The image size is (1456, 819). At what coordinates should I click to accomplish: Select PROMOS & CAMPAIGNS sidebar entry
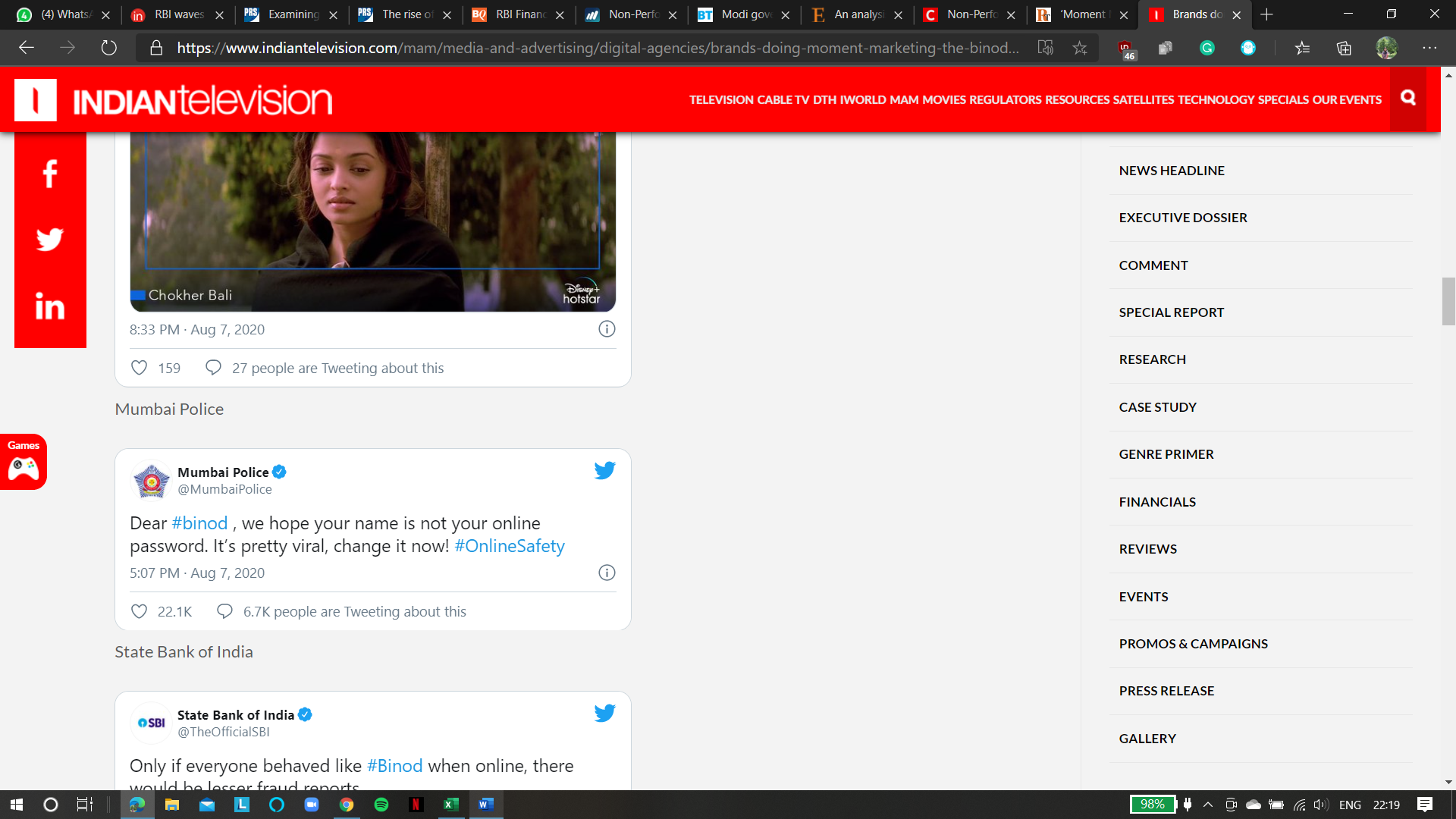click(x=1193, y=644)
